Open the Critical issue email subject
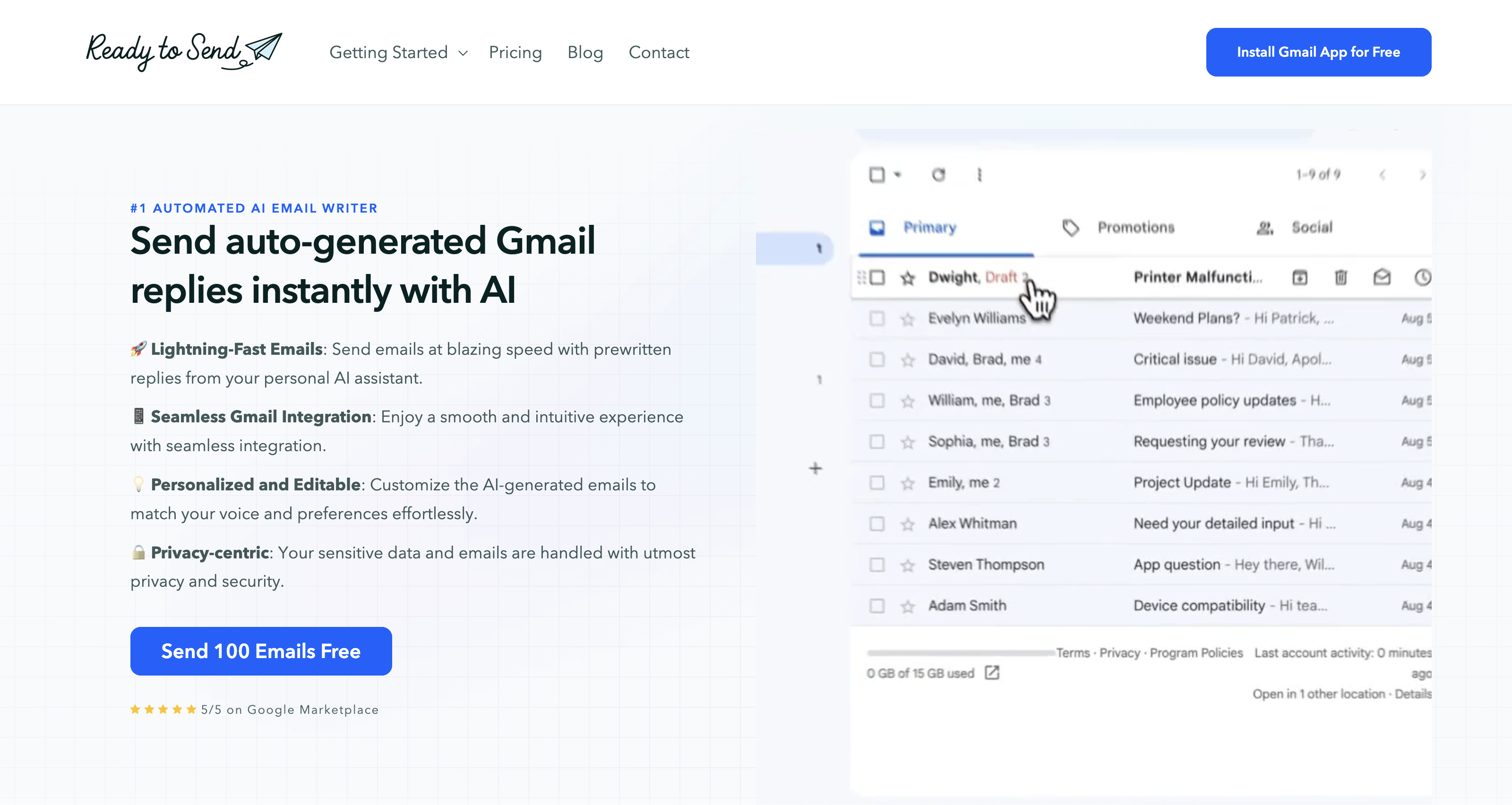This screenshot has width=1512, height=805. pyautogui.click(x=1175, y=359)
